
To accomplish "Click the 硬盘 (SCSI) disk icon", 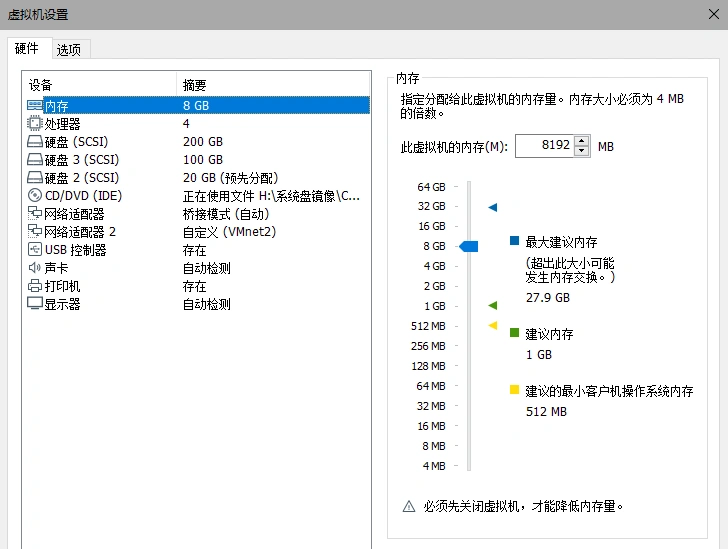I will tap(35, 141).
